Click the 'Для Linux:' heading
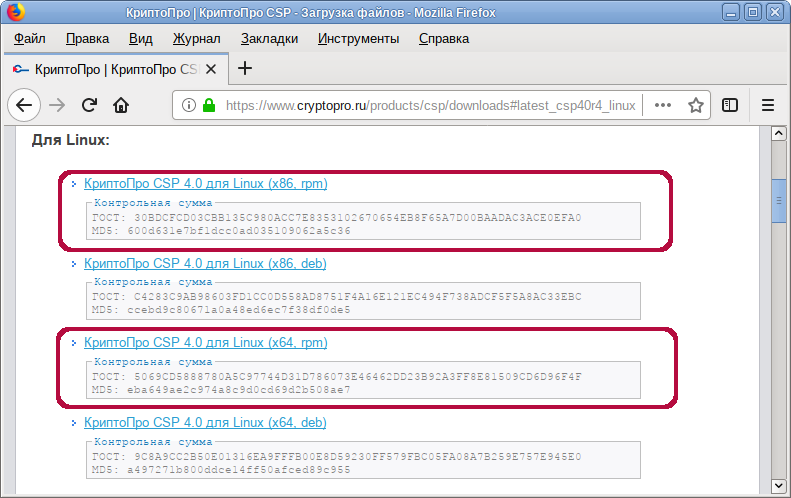791x498 pixels. tap(71, 140)
